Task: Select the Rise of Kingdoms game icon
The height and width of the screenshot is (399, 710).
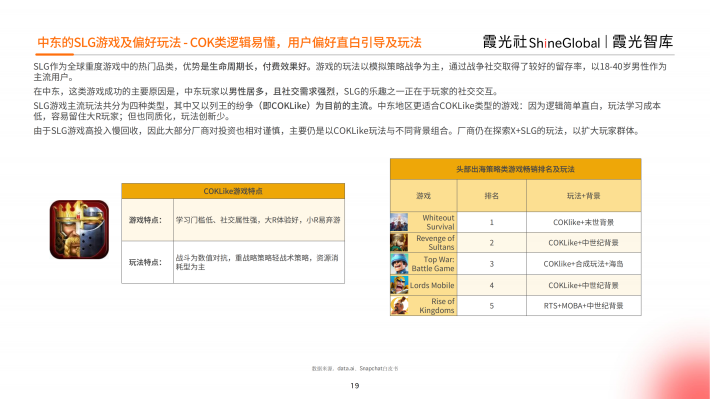Action: 399,306
